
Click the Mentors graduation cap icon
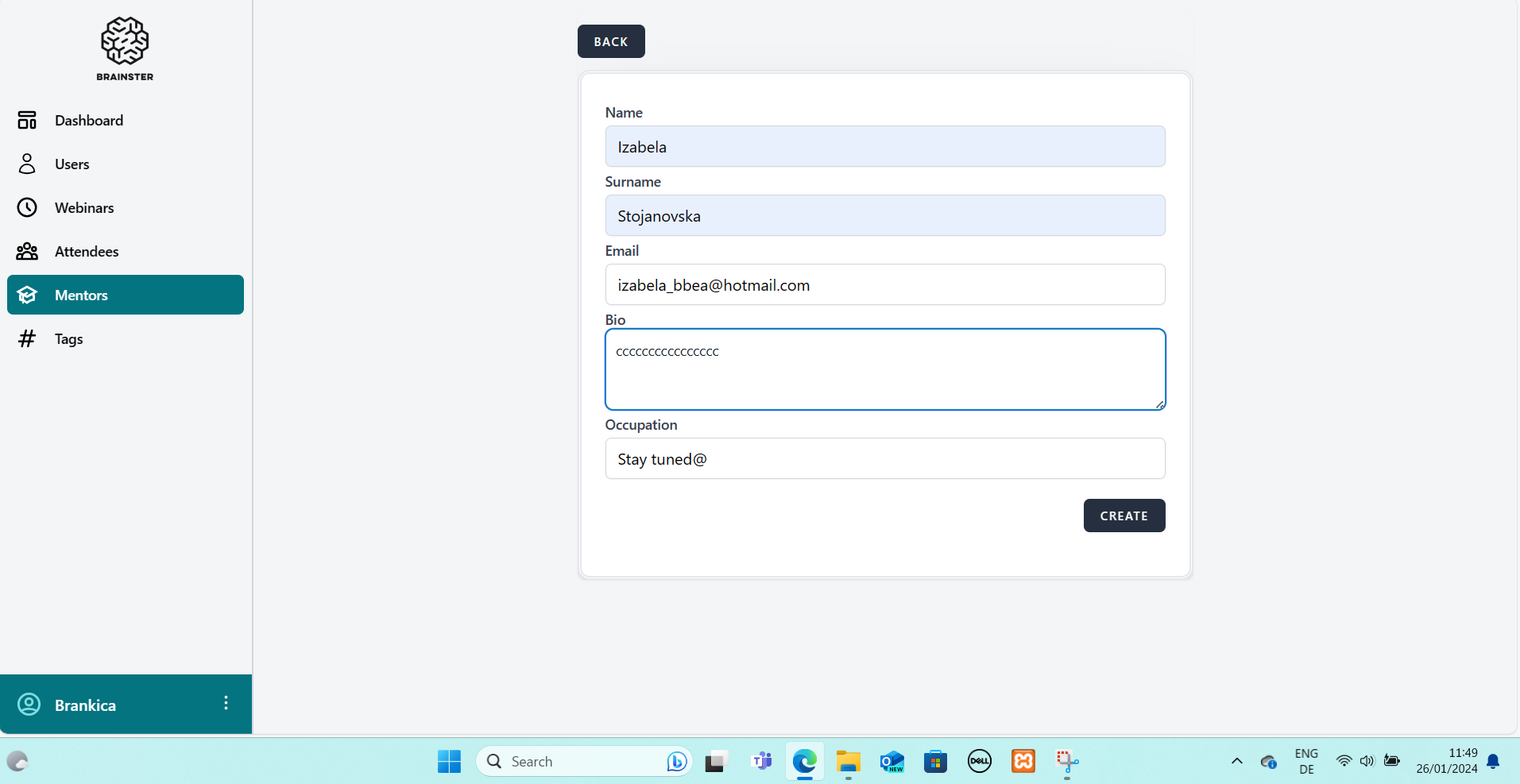(x=27, y=295)
